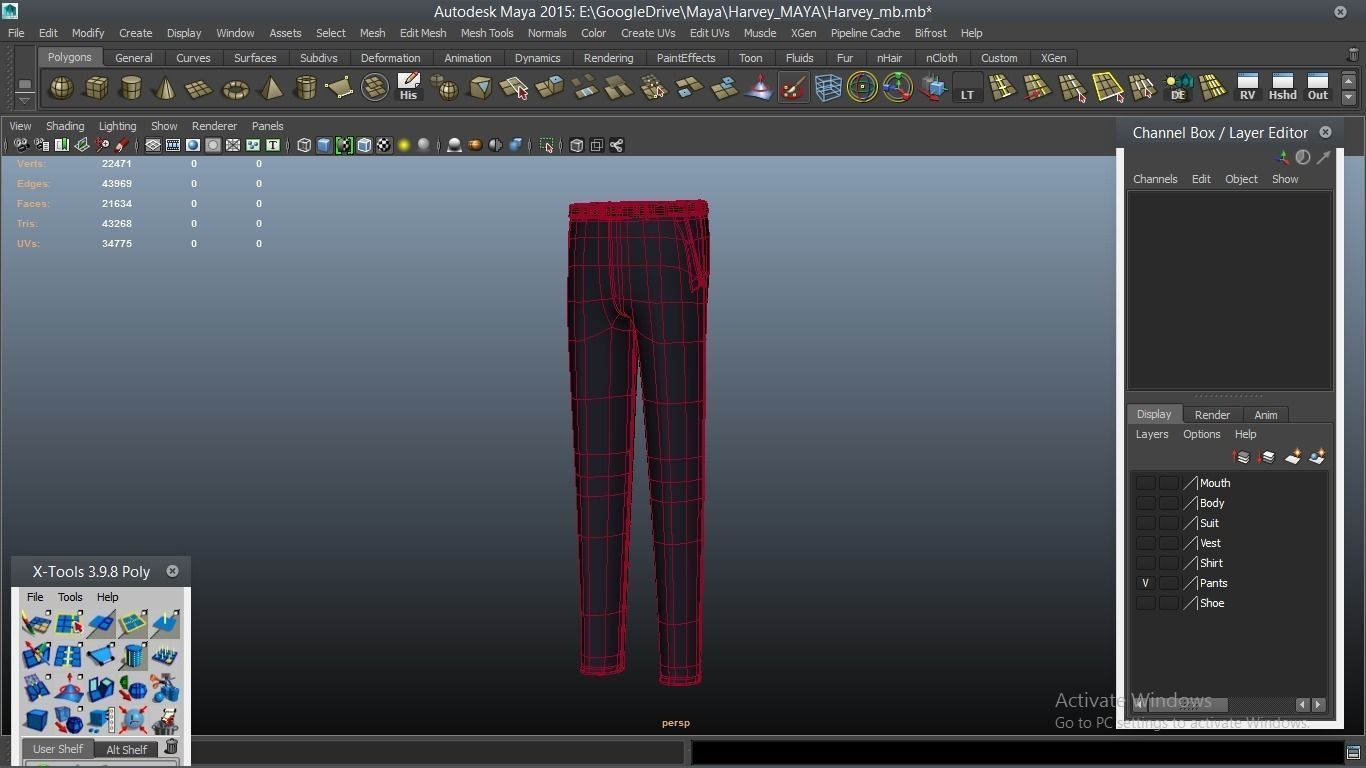The height and width of the screenshot is (768, 1366).
Task: Open the viewport Lighting menu
Action: (x=117, y=126)
